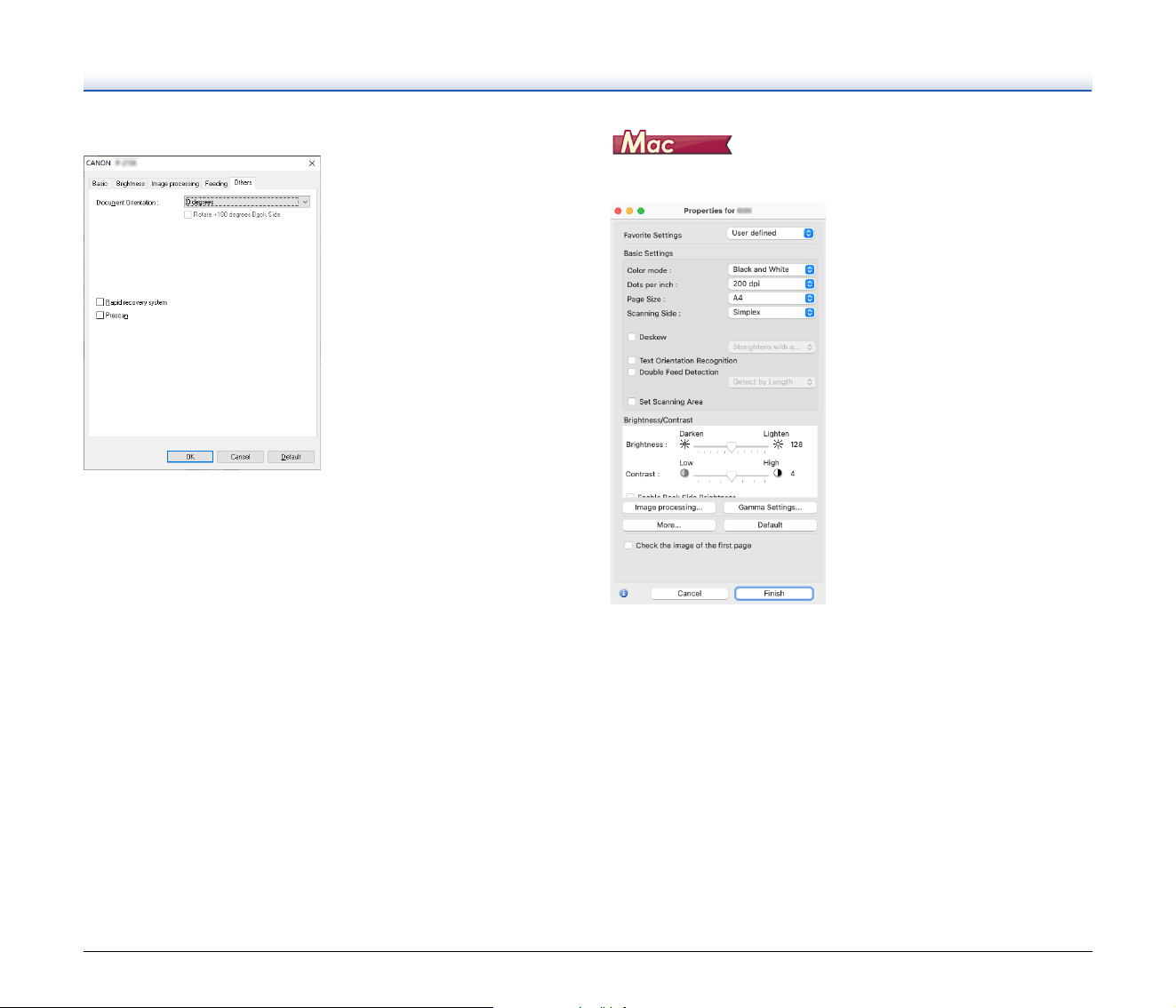Click Default in the CANON dialog

tap(291, 457)
